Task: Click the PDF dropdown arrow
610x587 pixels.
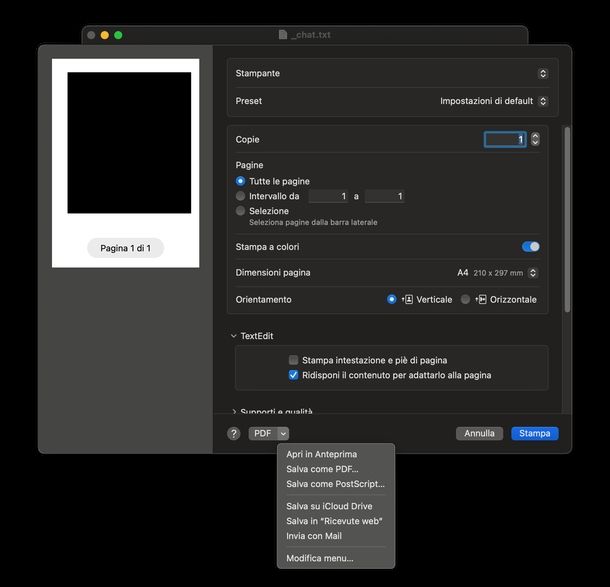Action: 283,433
